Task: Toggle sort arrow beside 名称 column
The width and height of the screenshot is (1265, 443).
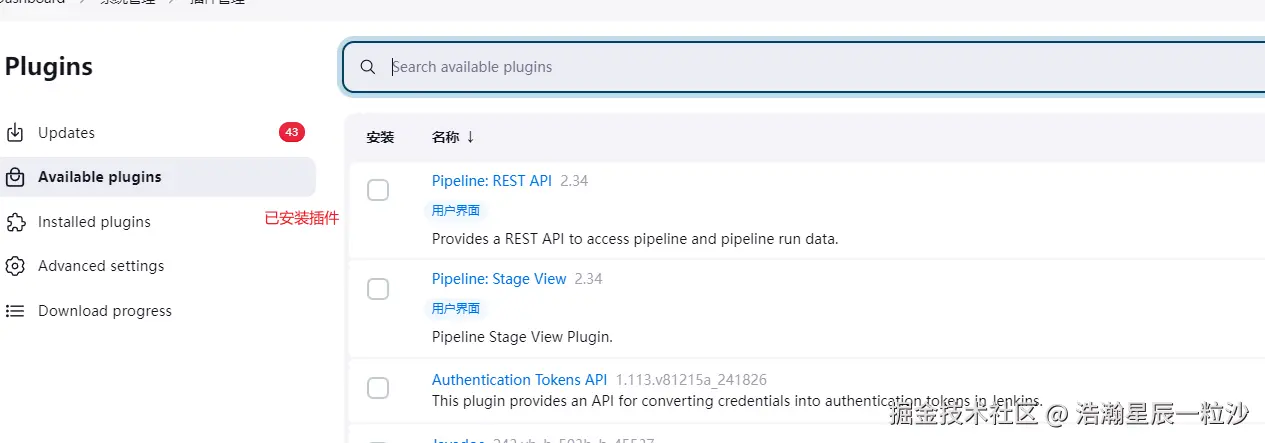Action: 470,137
